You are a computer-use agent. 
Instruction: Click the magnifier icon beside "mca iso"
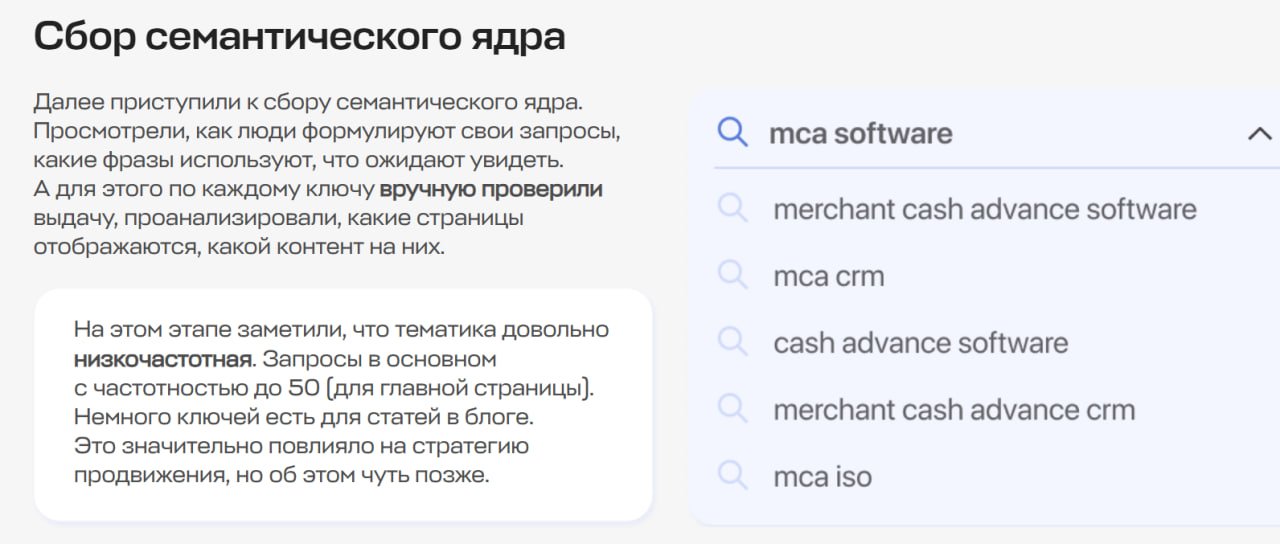(733, 476)
